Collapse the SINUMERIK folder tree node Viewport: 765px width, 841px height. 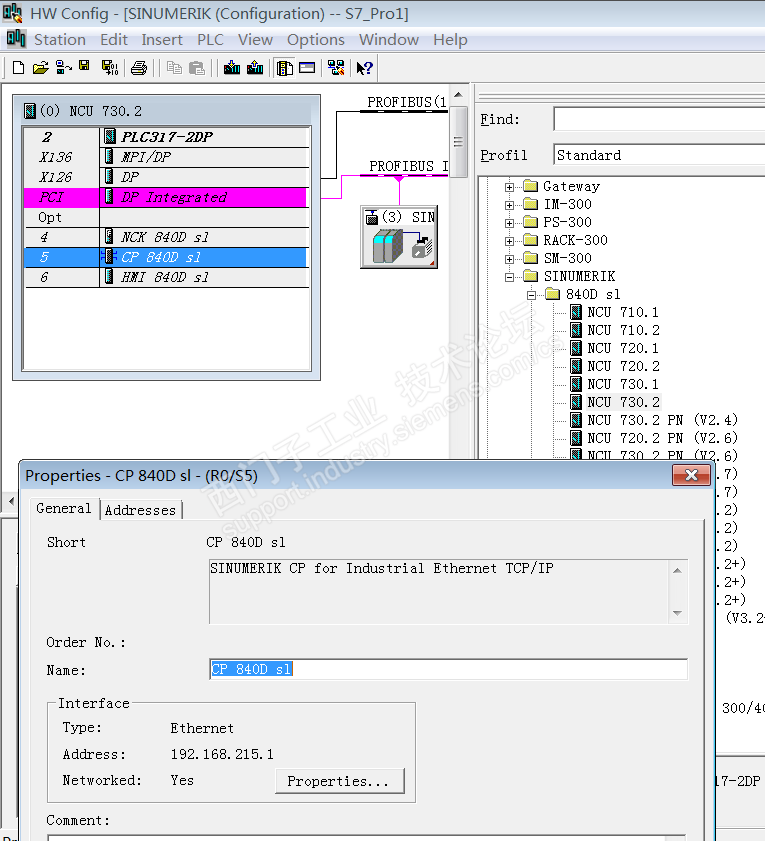509,277
